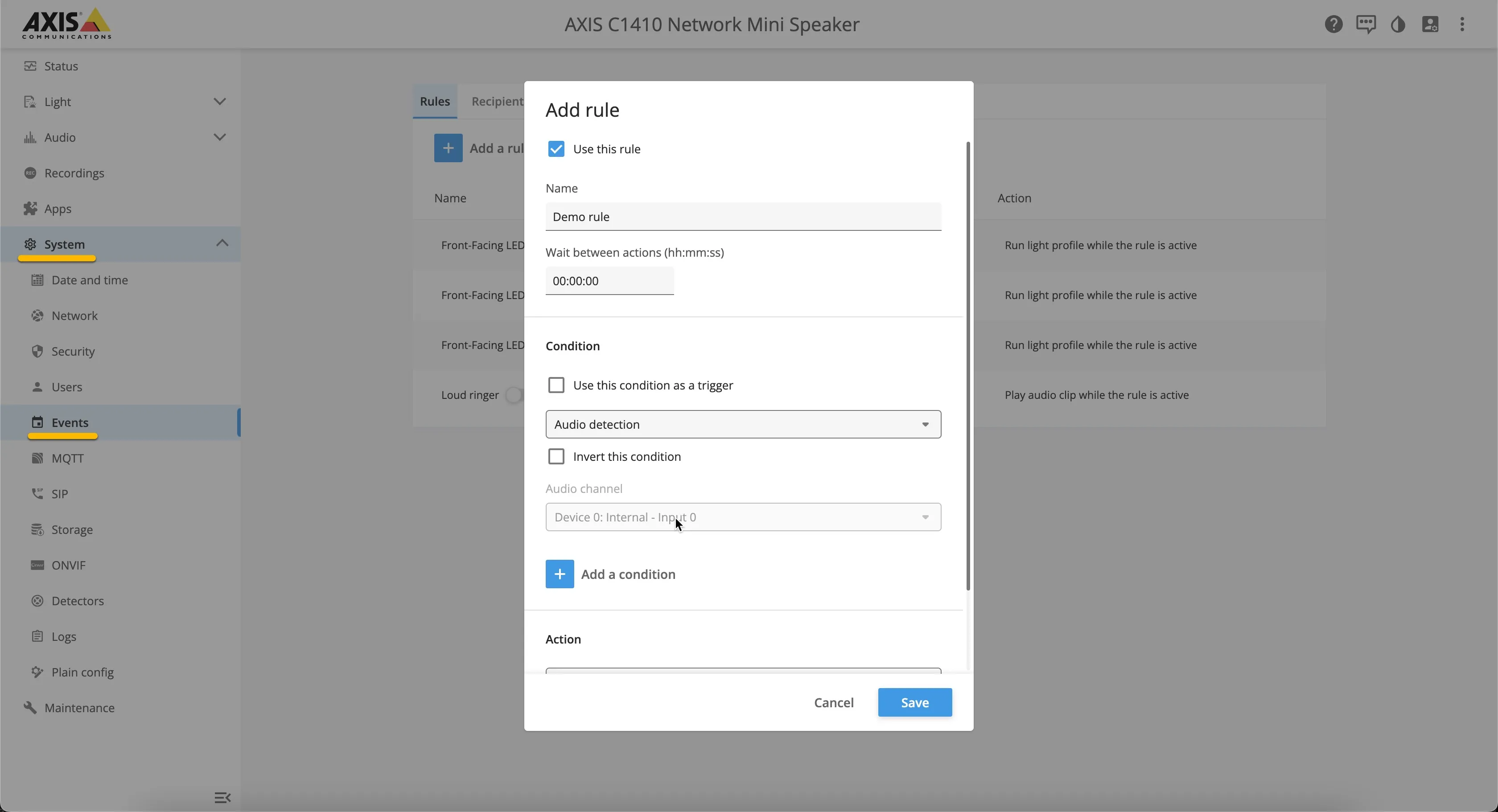Expand the Light menu chevron
1498x812 pixels.
[x=220, y=102]
